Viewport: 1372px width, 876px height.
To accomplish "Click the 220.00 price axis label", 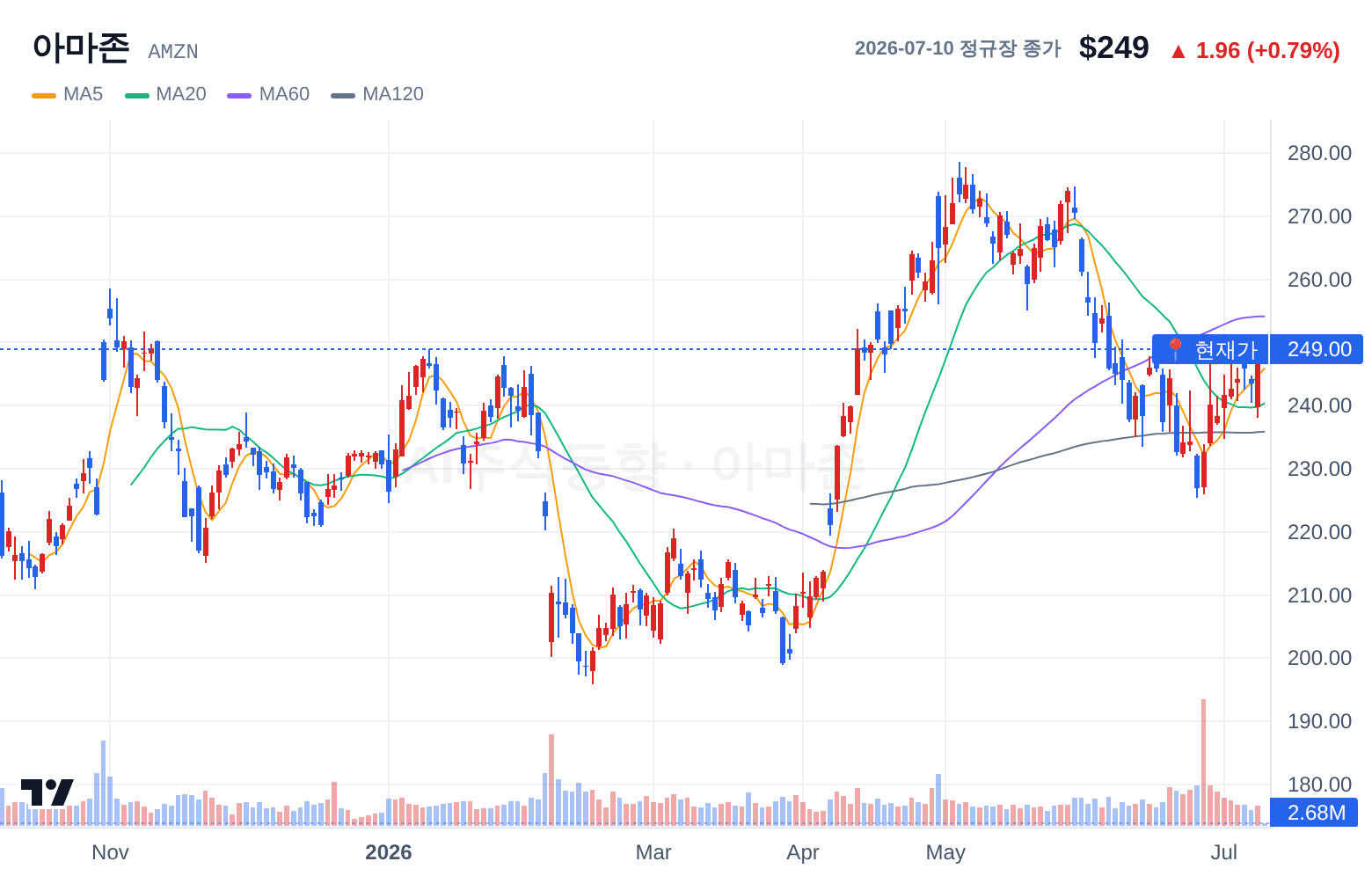I will point(1319,532).
